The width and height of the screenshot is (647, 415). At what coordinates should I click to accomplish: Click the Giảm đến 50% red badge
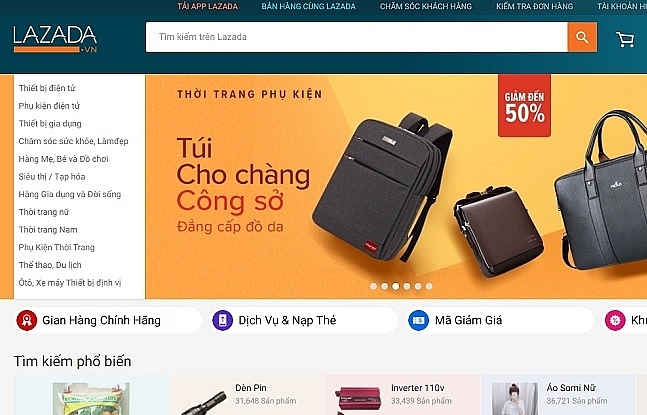point(524,106)
